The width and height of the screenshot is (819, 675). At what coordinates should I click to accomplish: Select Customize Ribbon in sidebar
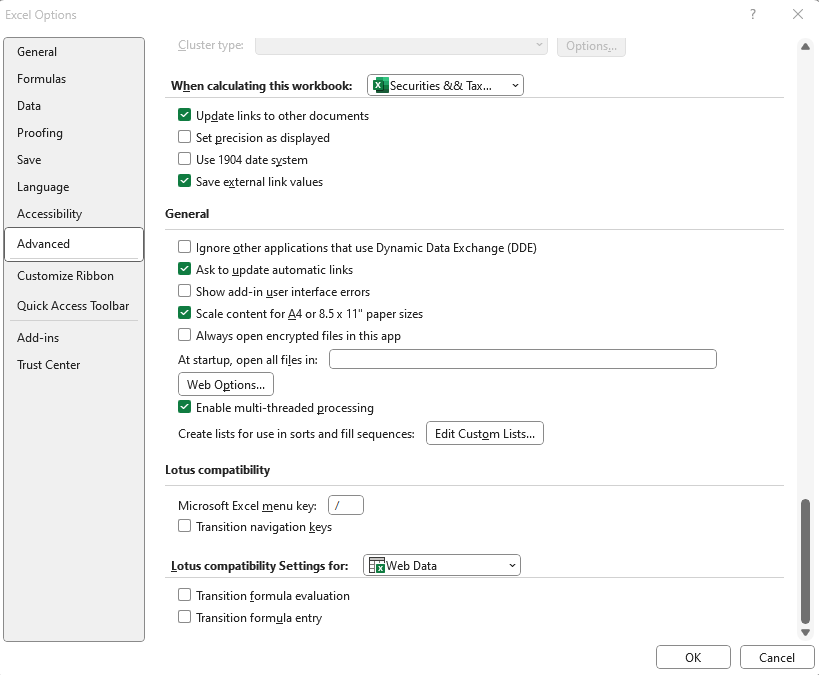pos(66,276)
